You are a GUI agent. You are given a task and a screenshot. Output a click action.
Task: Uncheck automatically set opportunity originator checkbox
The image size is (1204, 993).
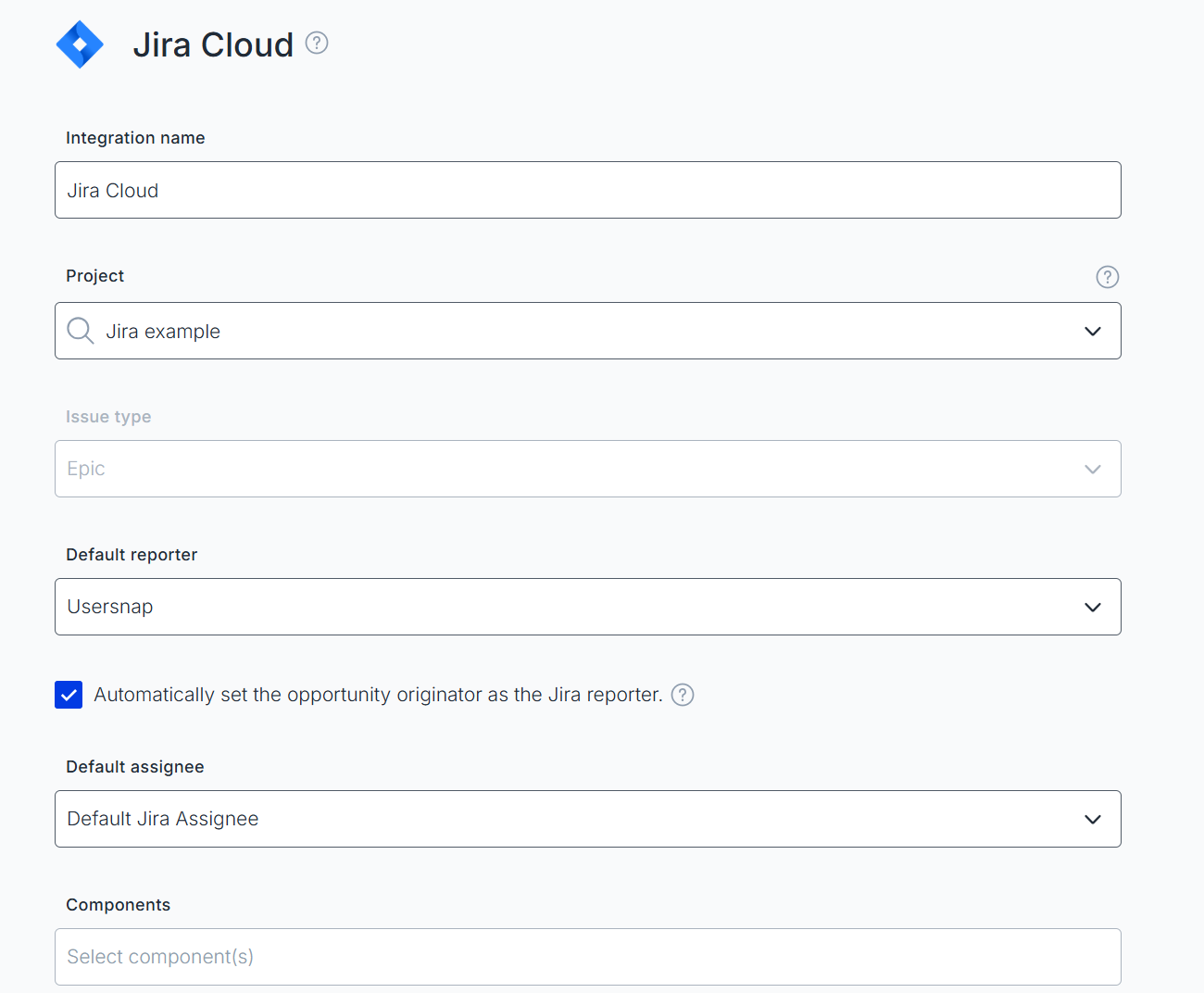(69, 695)
